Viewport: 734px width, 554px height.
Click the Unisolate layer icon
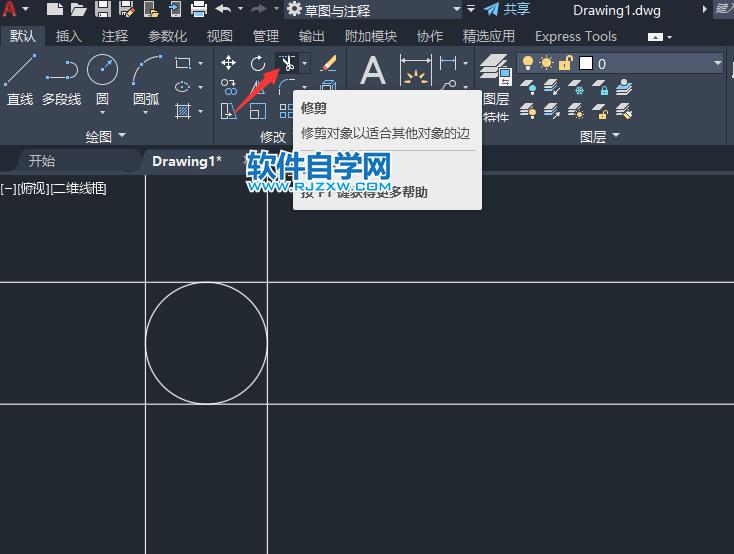coord(552,111)
